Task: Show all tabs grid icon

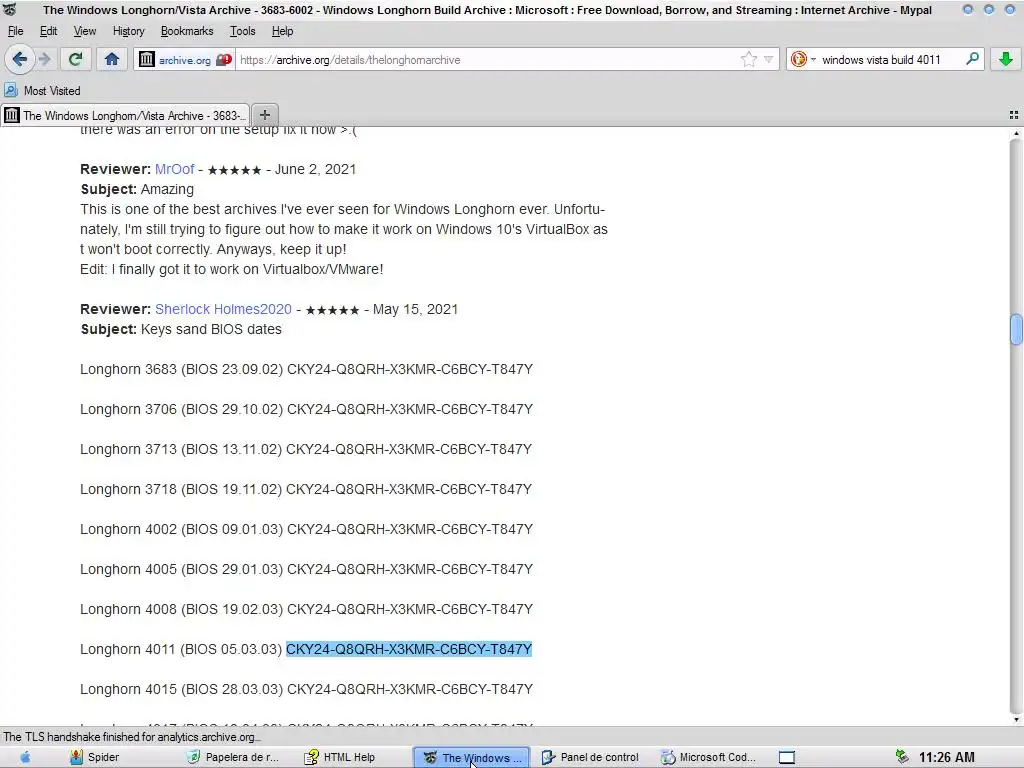Action: coord(1014,115)
